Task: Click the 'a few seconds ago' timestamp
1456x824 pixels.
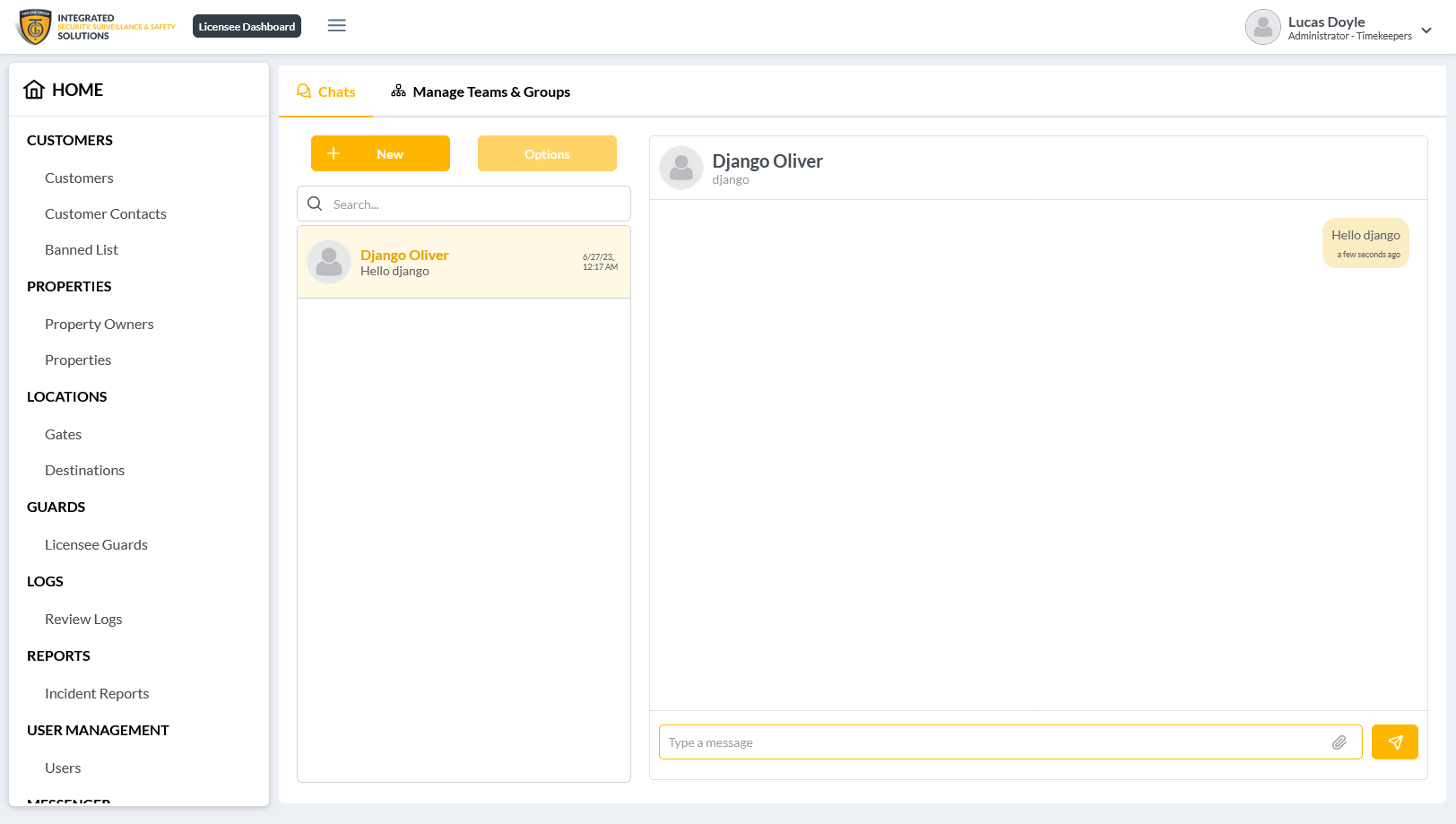Action: click(x=1368, y=255)
